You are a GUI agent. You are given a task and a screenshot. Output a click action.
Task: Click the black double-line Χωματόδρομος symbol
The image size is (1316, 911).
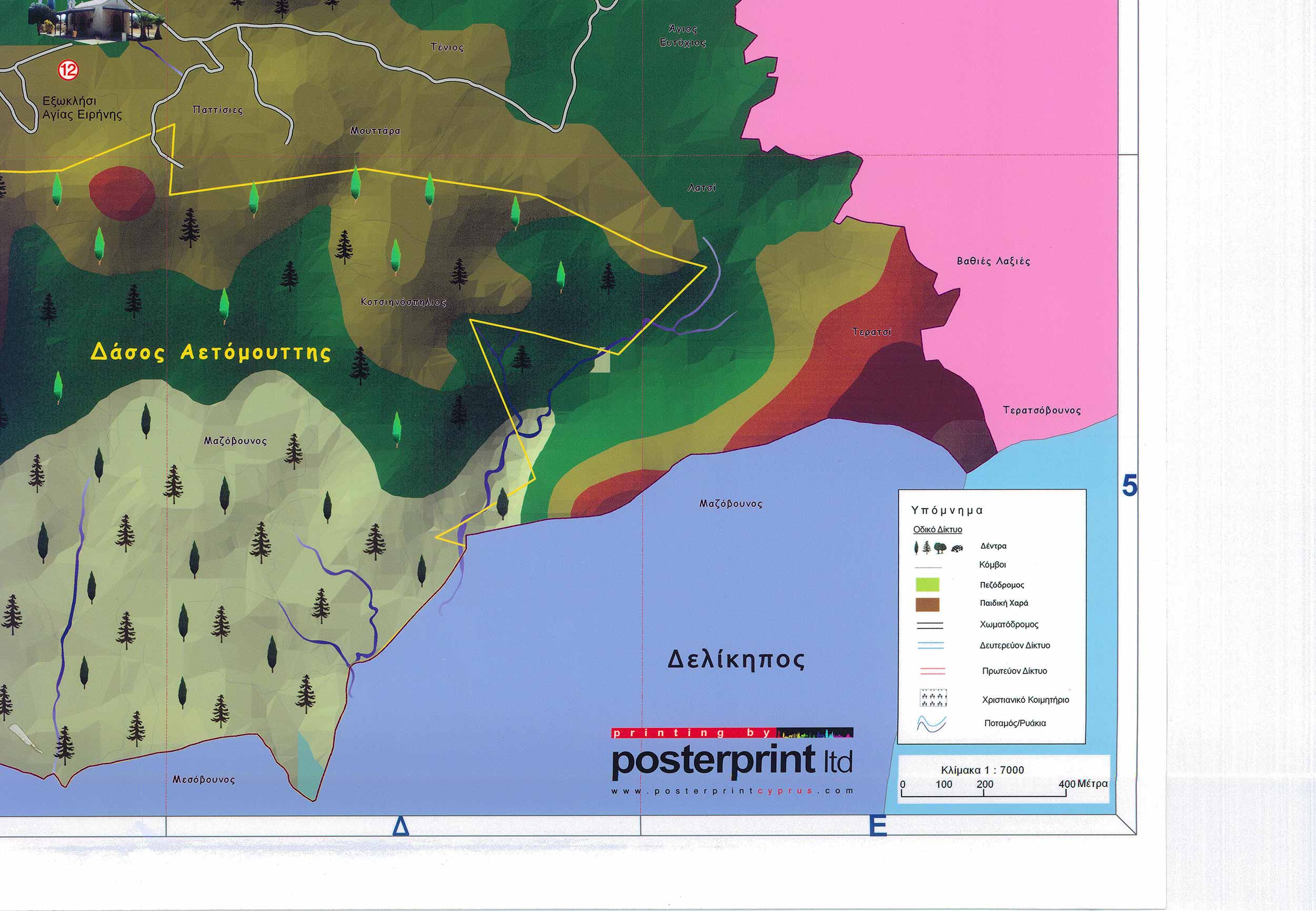(930, 625)
